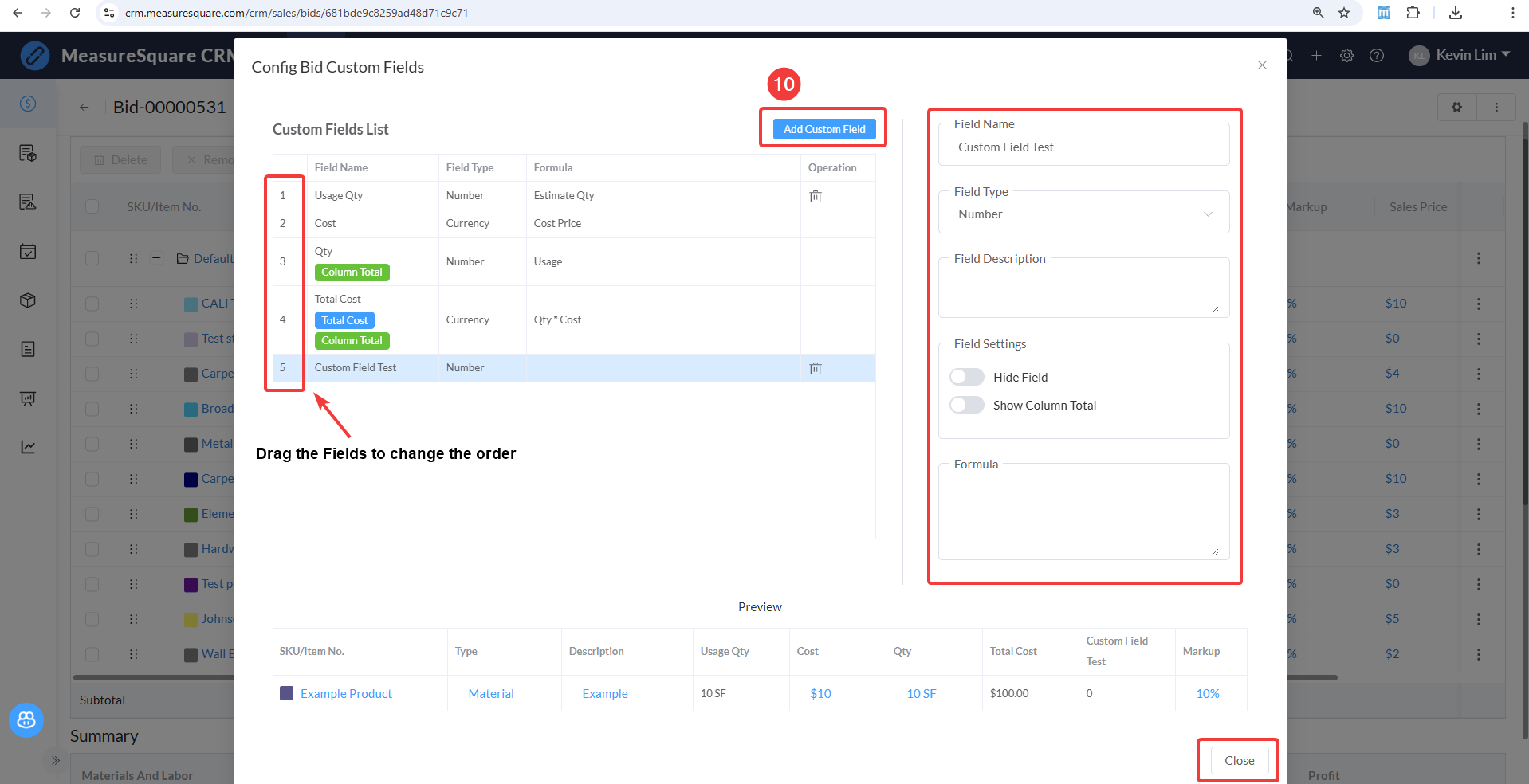Open row options for $4 row
1529x784 pixels.
[x=1479, y=374]
